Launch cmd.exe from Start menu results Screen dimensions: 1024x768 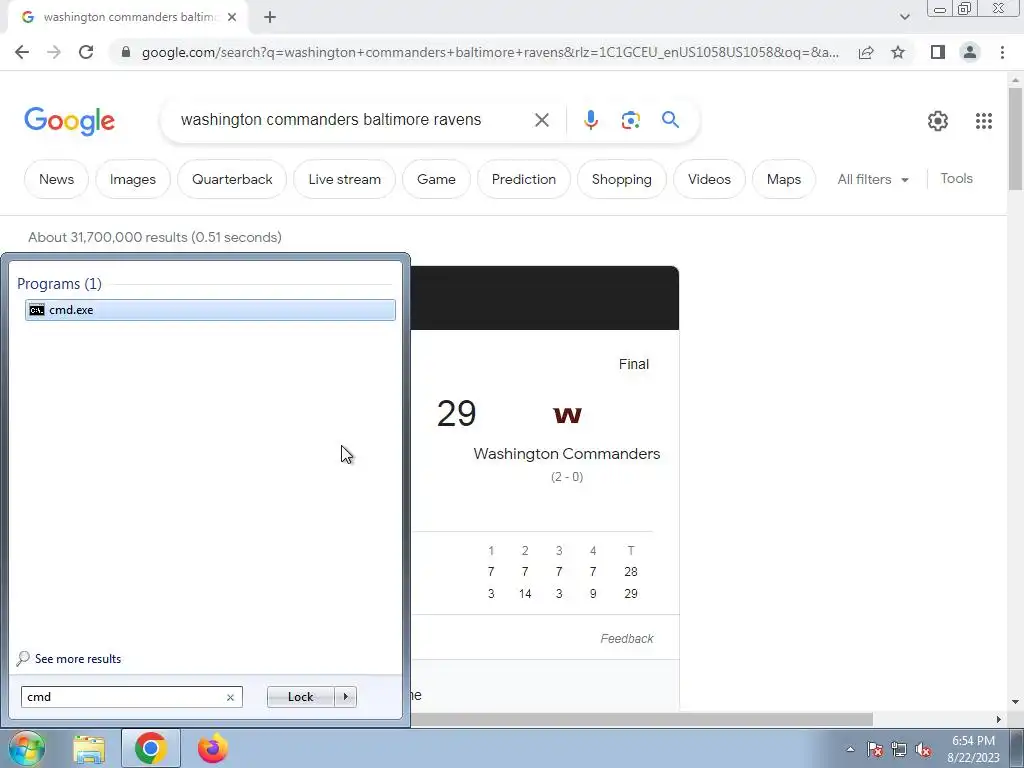[210, 310]
